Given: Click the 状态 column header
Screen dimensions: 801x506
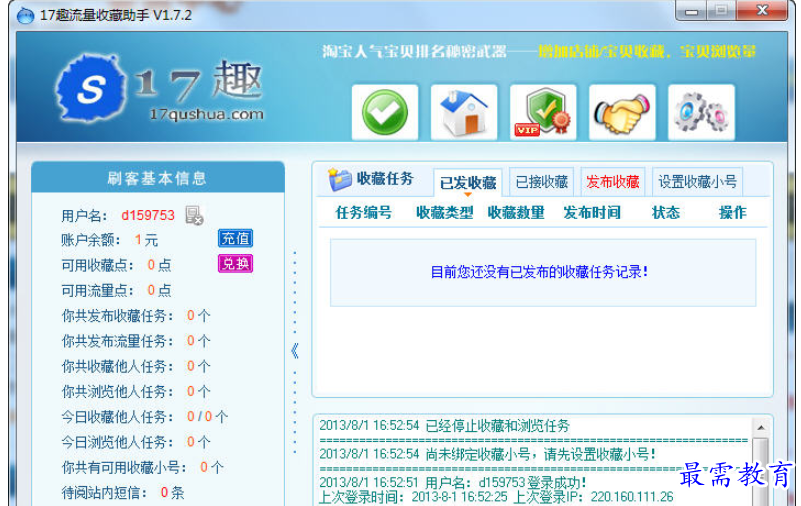Looking at the screenshot, I should [666, 212].
